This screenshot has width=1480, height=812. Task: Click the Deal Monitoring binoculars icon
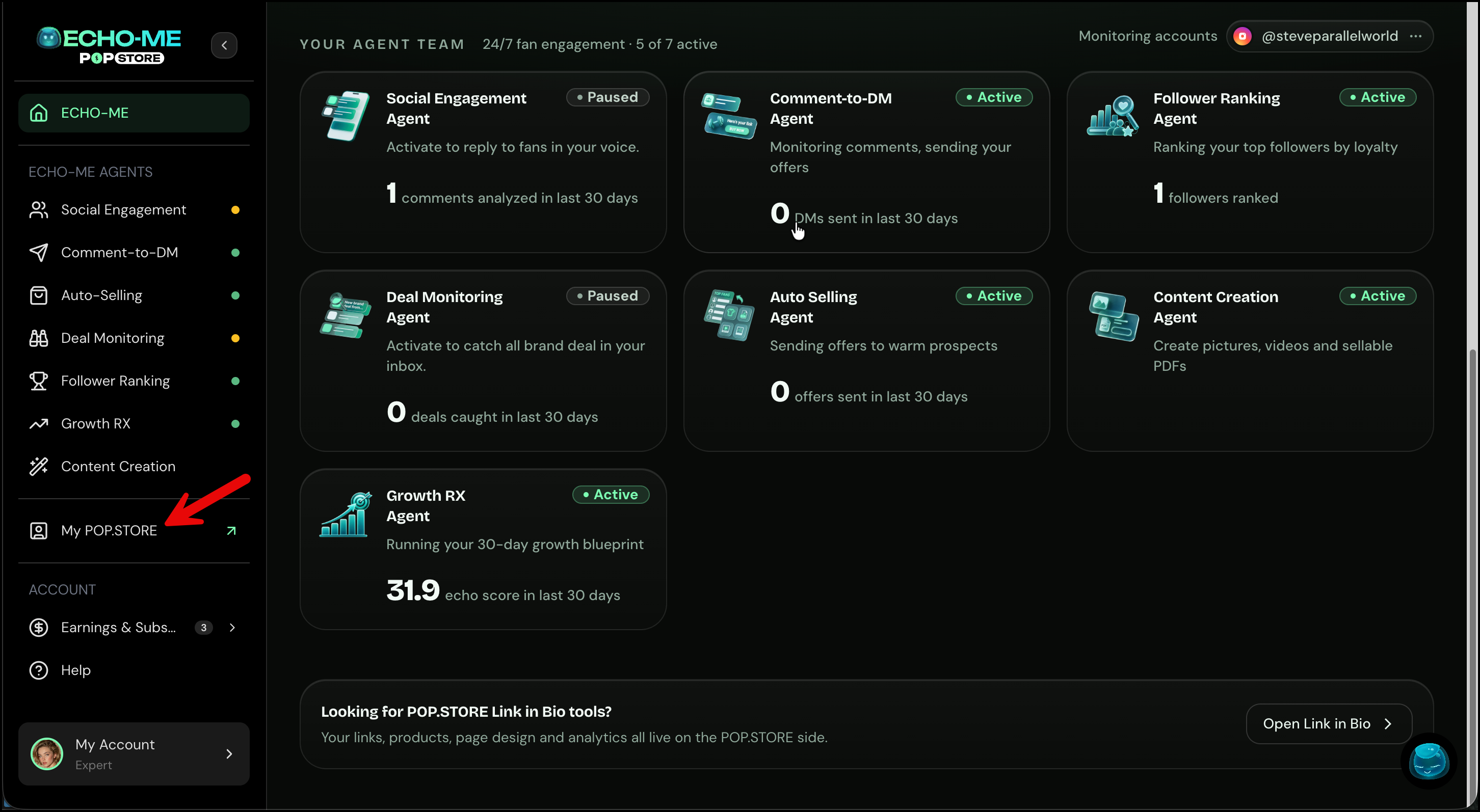39,338
